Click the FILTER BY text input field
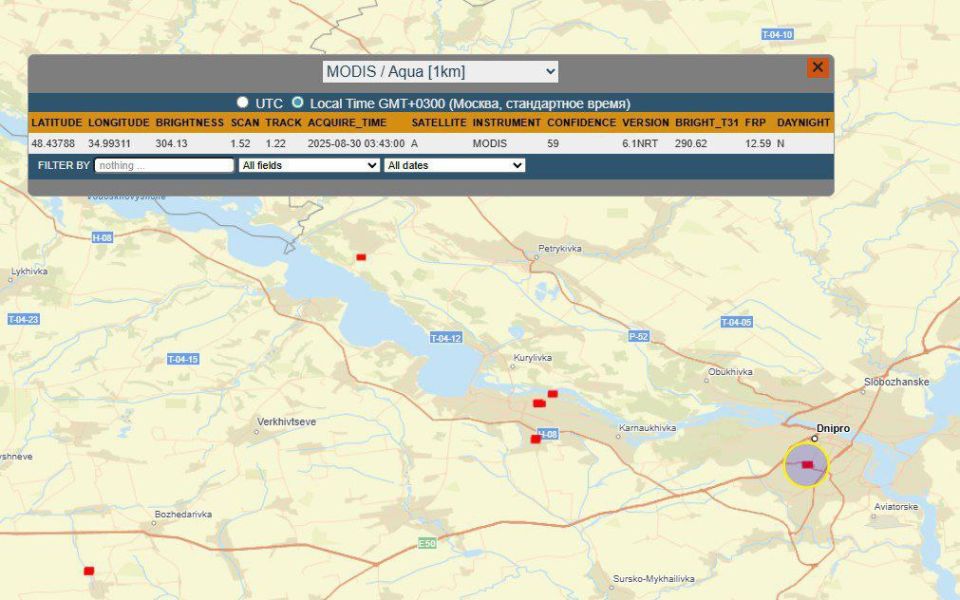This screenshot has height=600, width=960. click(x=164, y=165)
